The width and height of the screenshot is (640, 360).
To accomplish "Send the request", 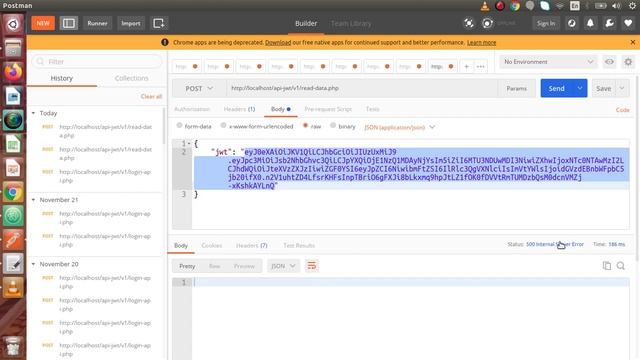I will pos(556,88).
